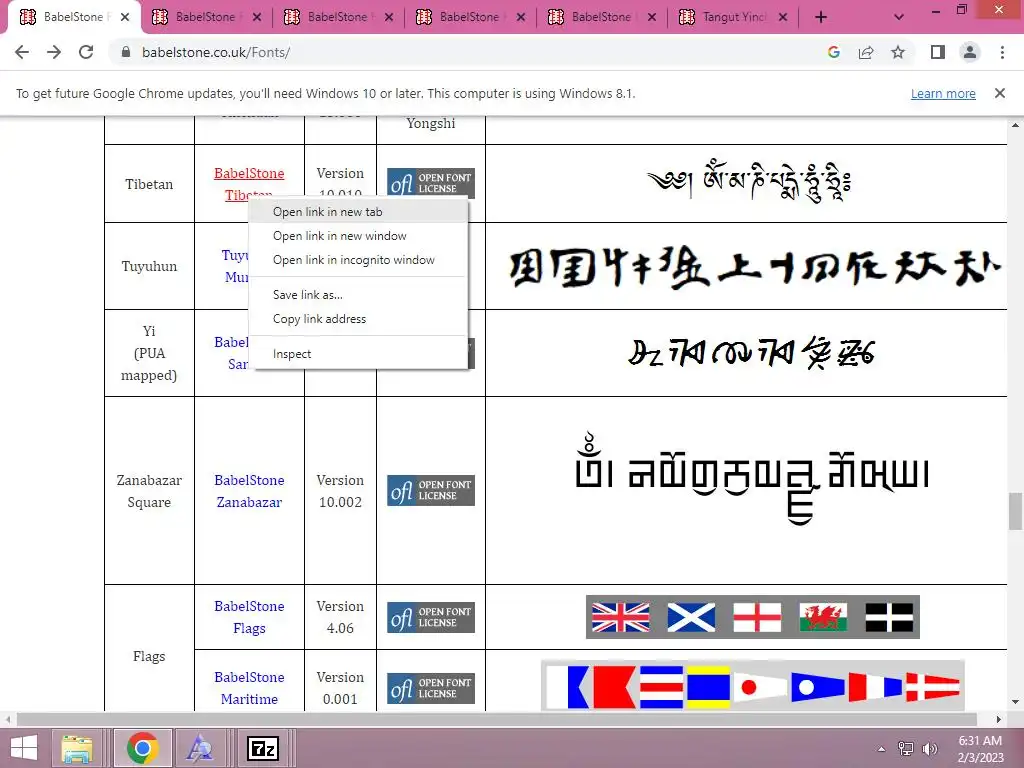Viewport: 1024px width, 768px height.
Task: Choose Inspect from the context menu
Action: pos(359,354)
